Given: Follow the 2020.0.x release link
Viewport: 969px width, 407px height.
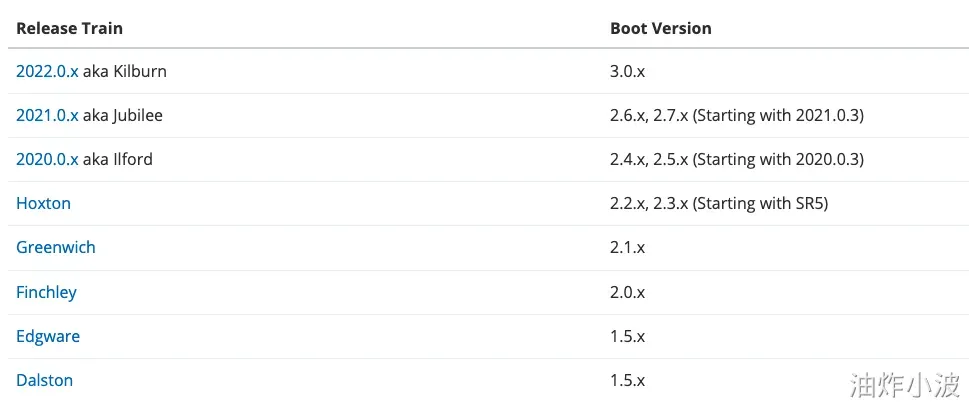Looking at the screenshot, I should 47,160.
